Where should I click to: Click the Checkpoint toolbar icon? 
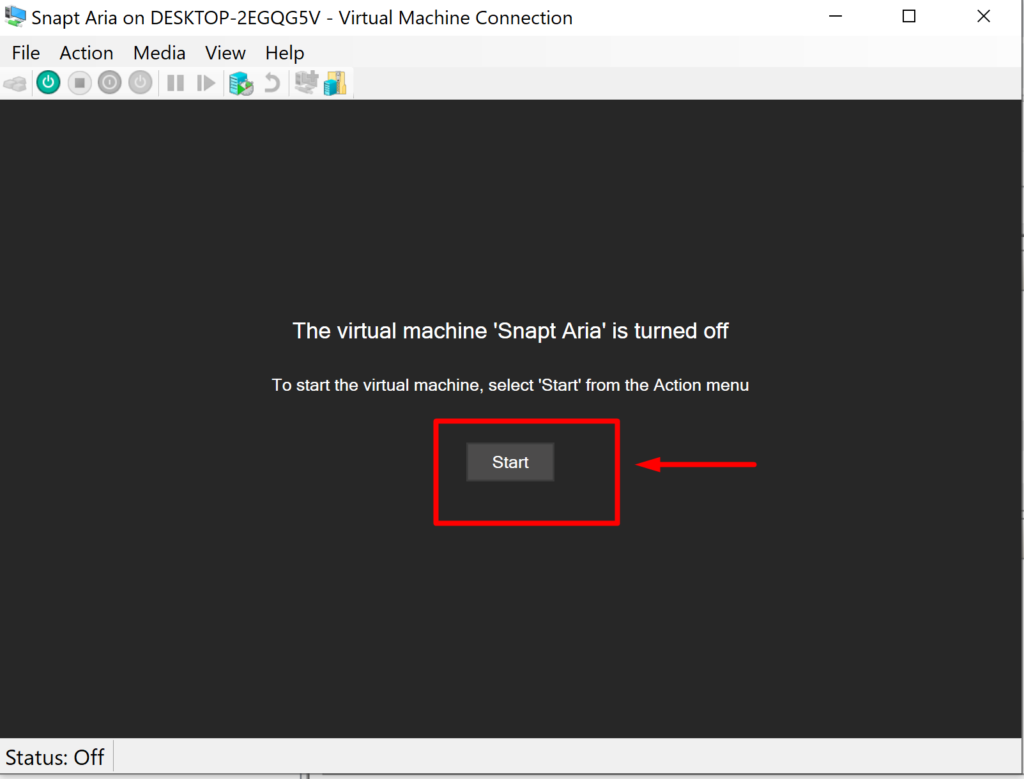click(241, 83)
